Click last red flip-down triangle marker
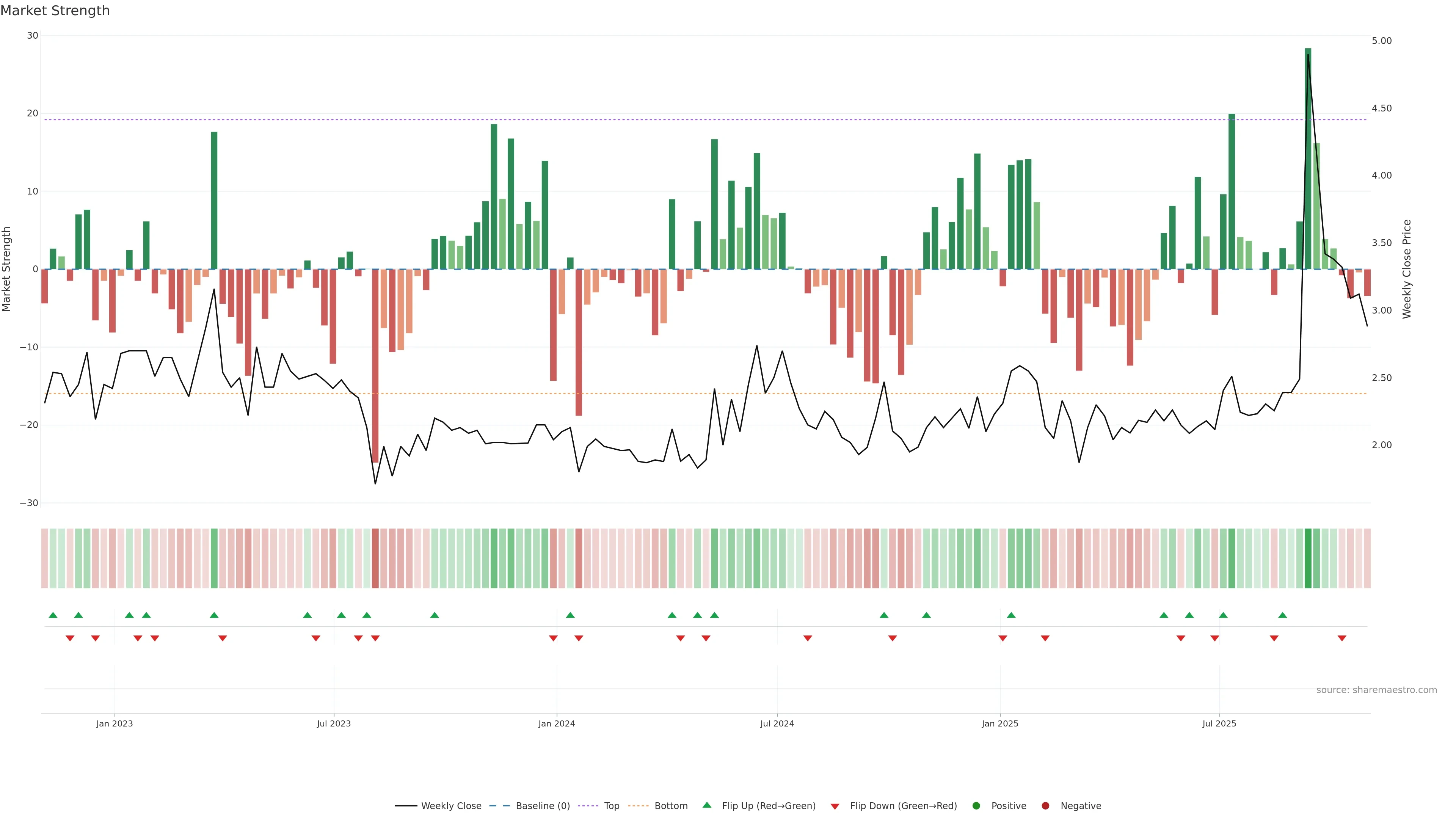The width and height of the screenshot is (1456, 819). click(x=1342, y=638)
